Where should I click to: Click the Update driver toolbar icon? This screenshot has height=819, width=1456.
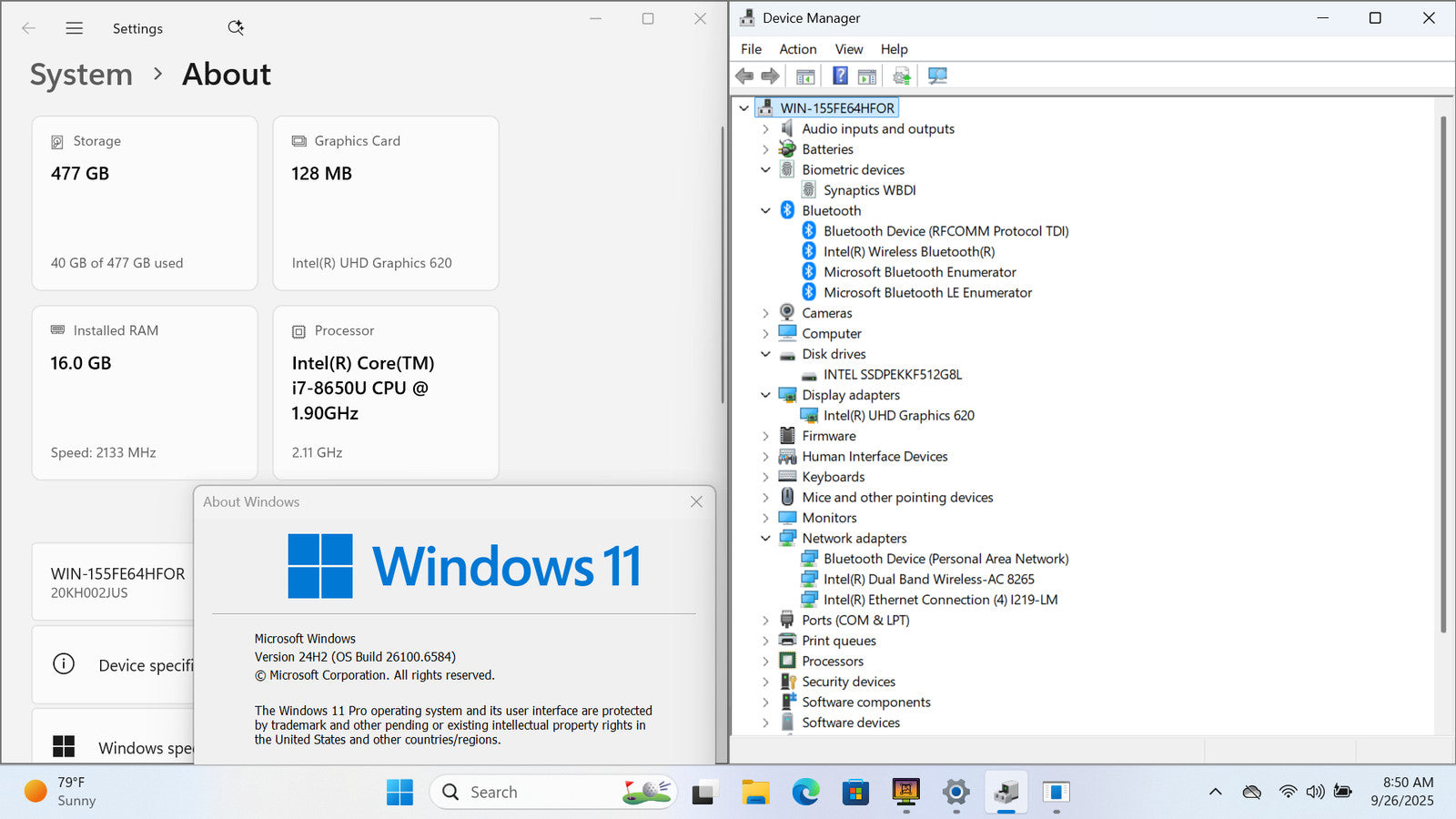coord(901,76)
